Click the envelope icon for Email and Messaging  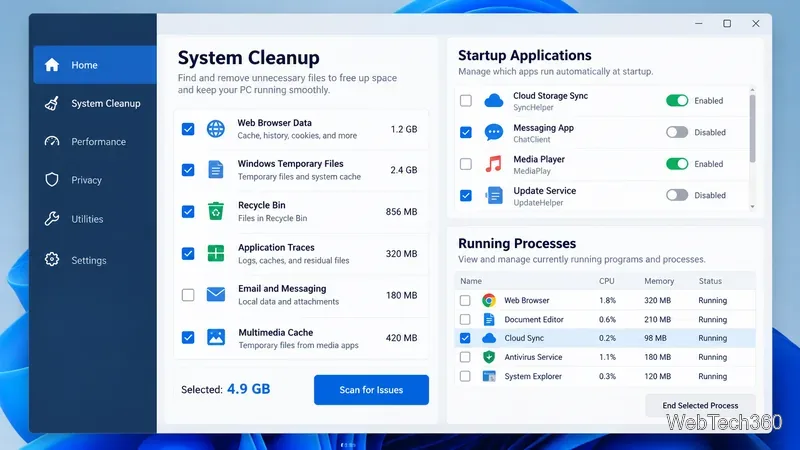(x=216, y=294)
